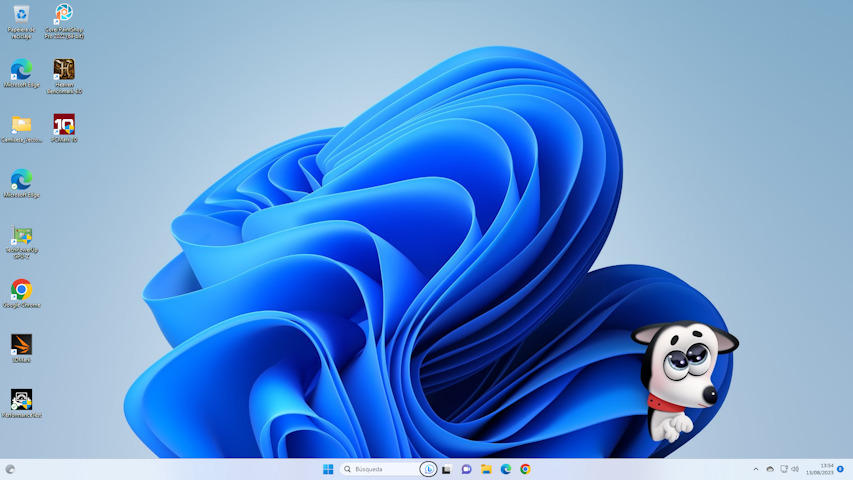Expand the hidden system tray icons chevron
The image size is (853, 480).
[756, 469]
